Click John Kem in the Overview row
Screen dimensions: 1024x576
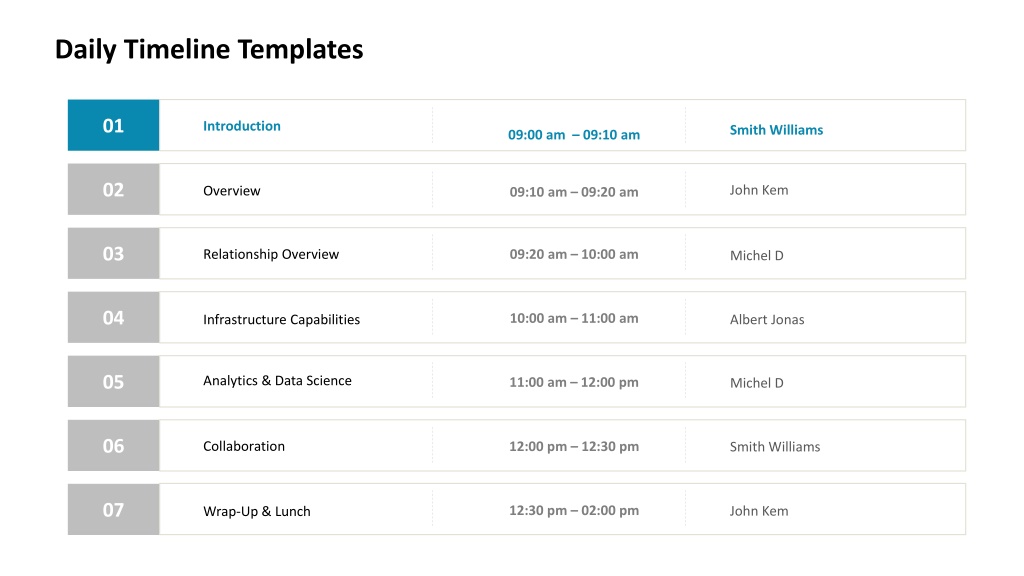(x=759, y=190)
